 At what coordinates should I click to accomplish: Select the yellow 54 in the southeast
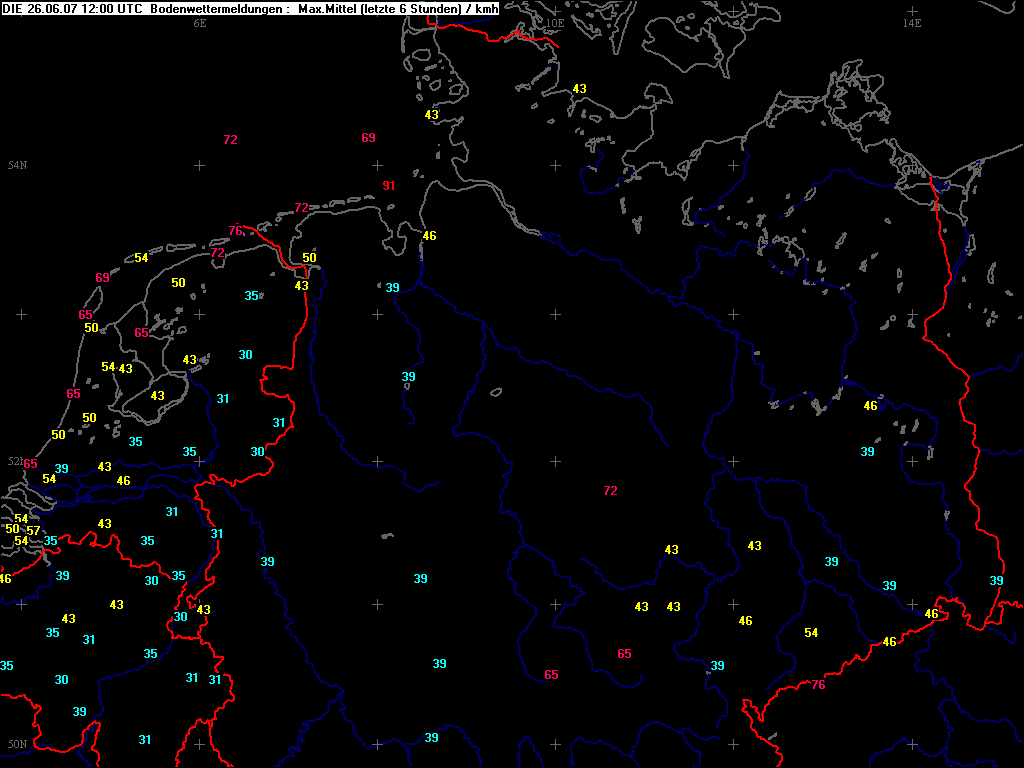pyautogui.click(x=811, y=633)
